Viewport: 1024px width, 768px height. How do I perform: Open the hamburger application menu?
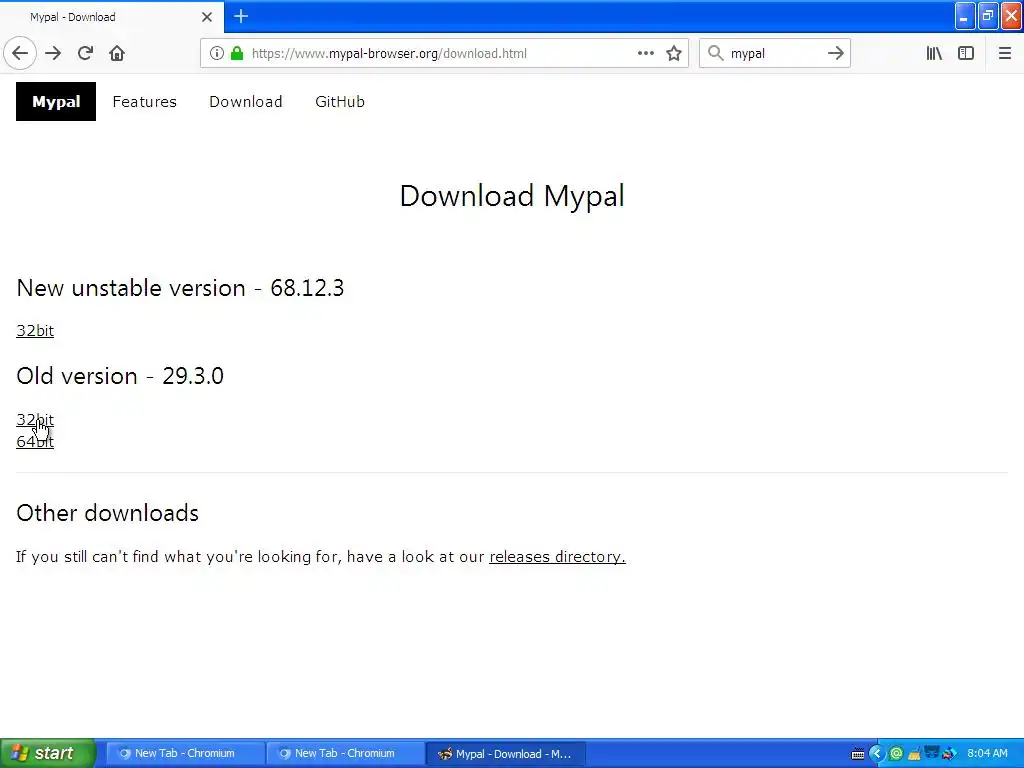point(1004,54)
